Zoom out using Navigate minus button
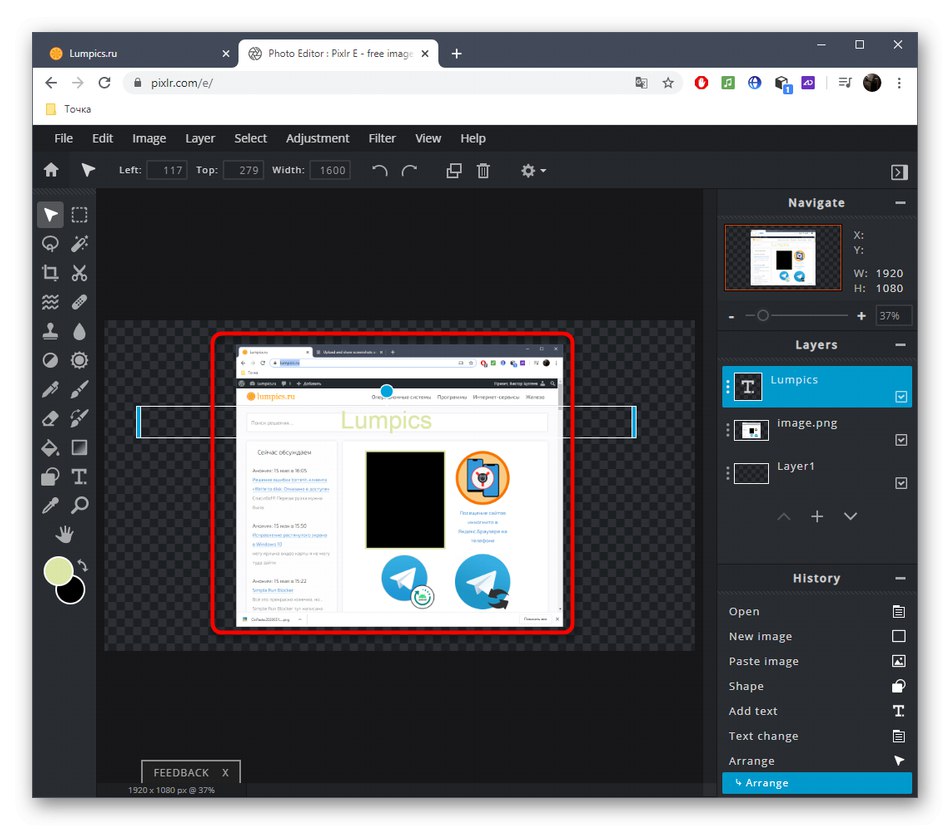The height and width of the screenshot is (830, 950). [x=732, y=316]
